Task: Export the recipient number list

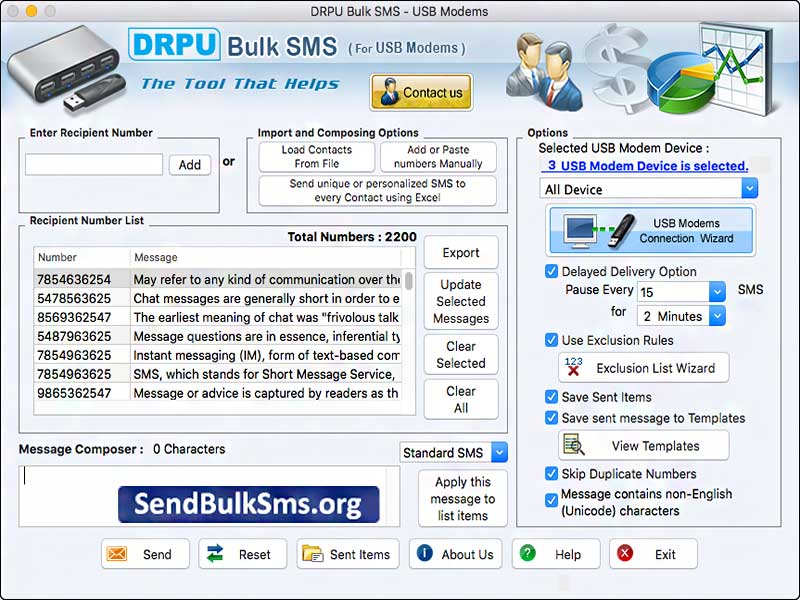Action: click(x=461, y=252)
